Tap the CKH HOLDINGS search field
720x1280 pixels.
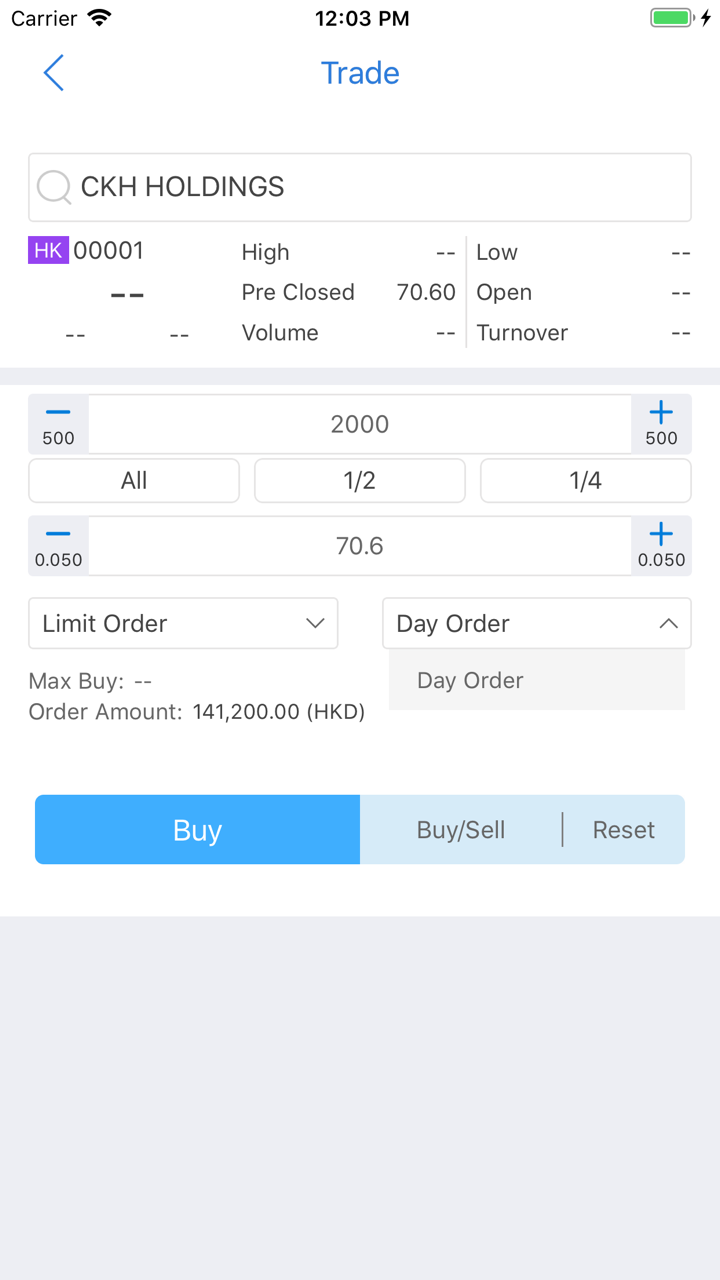point(380,187)
